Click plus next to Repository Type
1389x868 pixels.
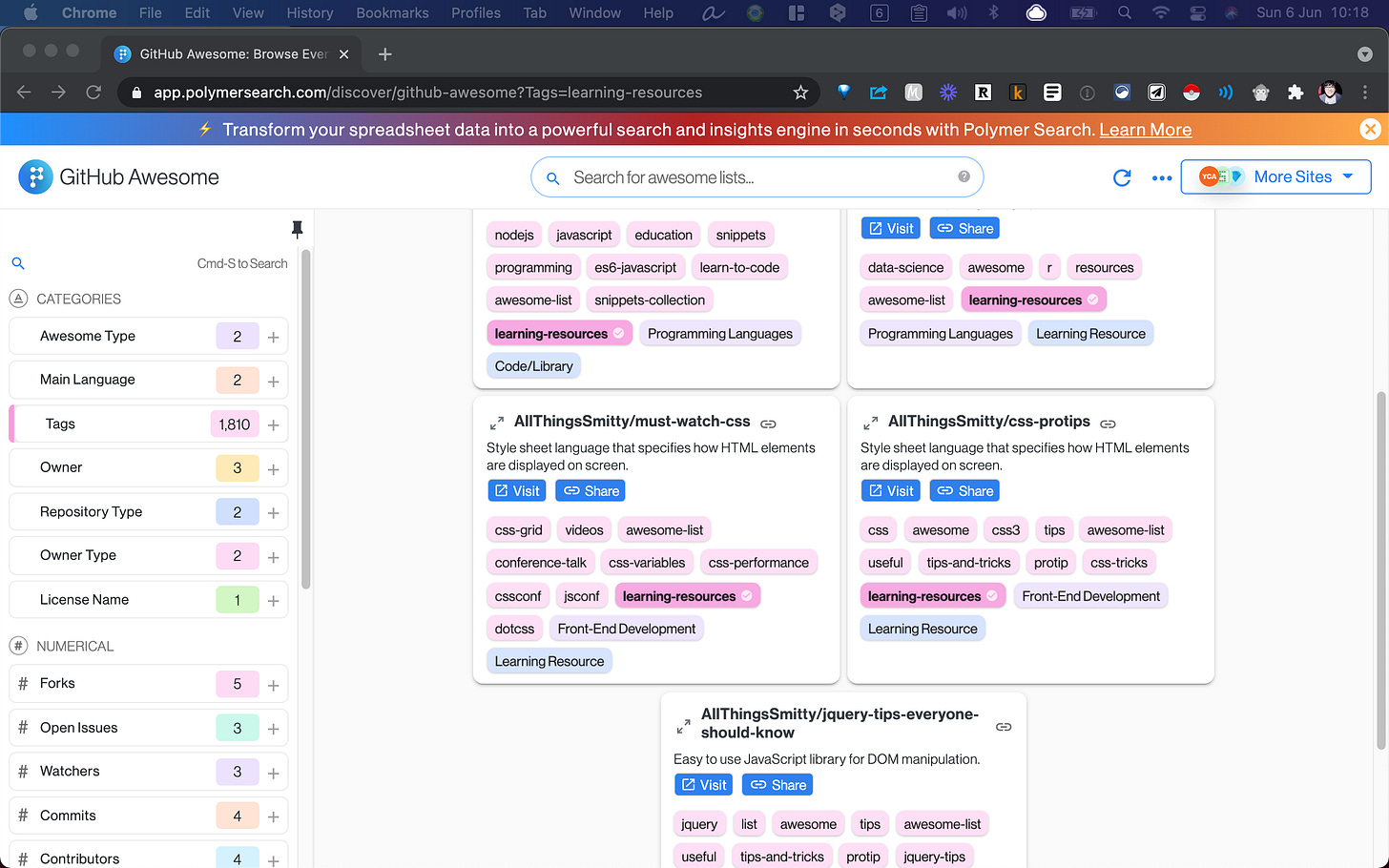274,512
